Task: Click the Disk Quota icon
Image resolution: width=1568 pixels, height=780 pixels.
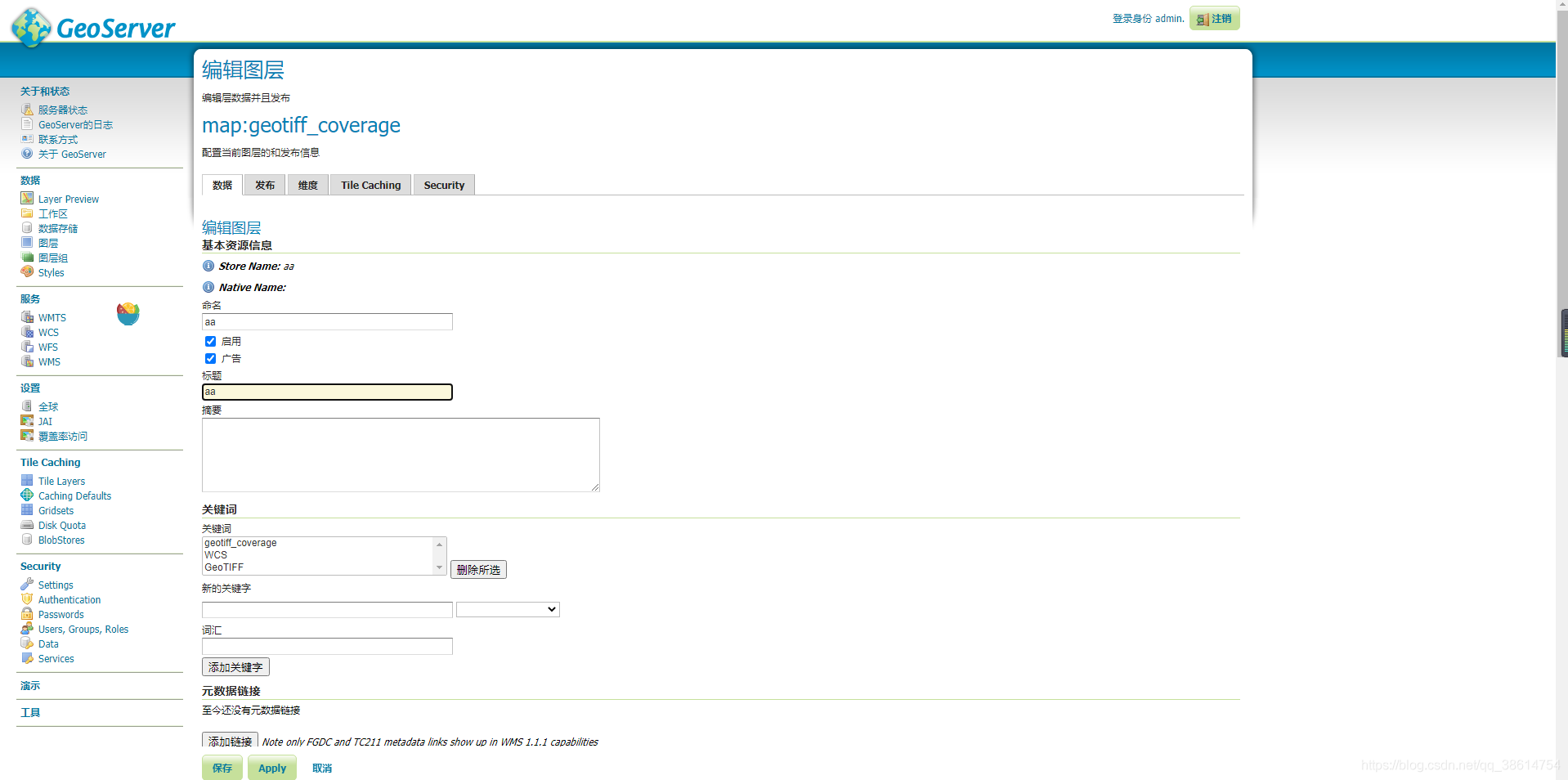Action: tap(27, 525)
